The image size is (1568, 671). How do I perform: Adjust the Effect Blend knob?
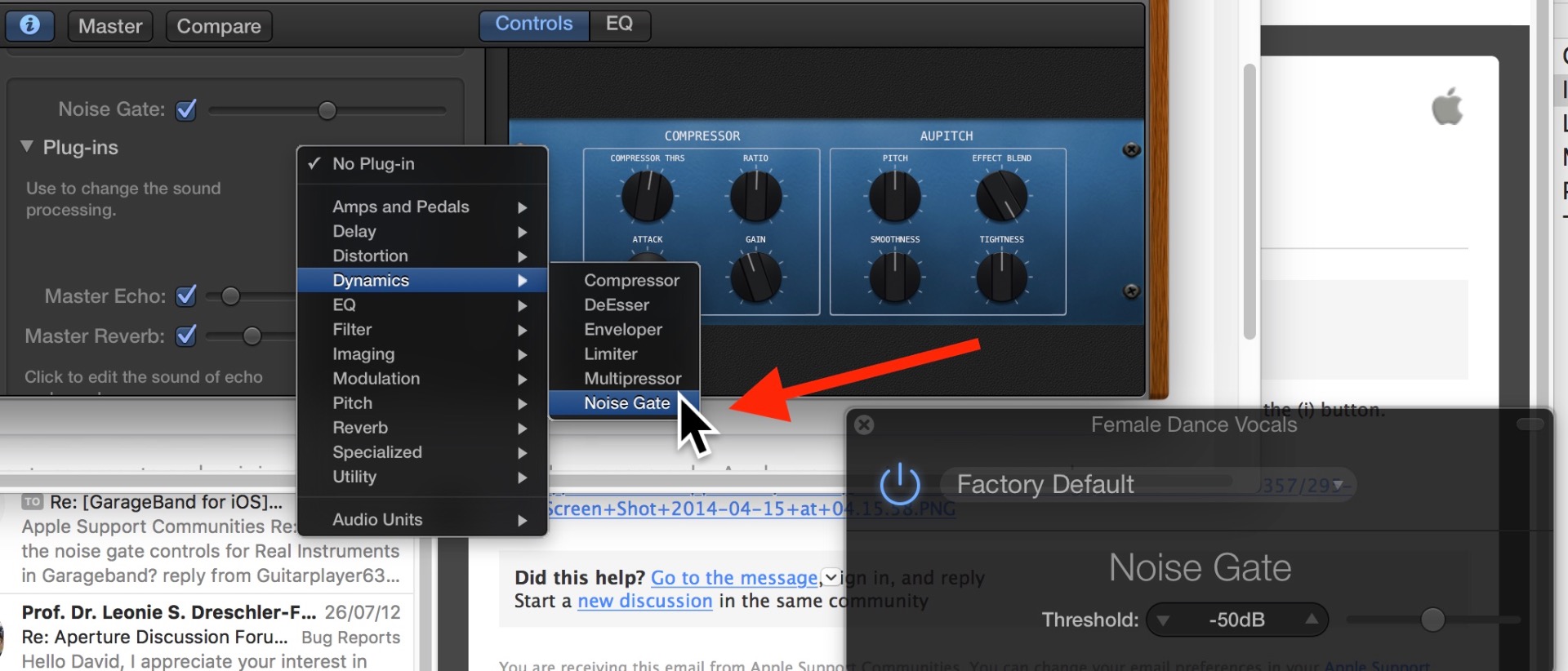[1002, 196]
